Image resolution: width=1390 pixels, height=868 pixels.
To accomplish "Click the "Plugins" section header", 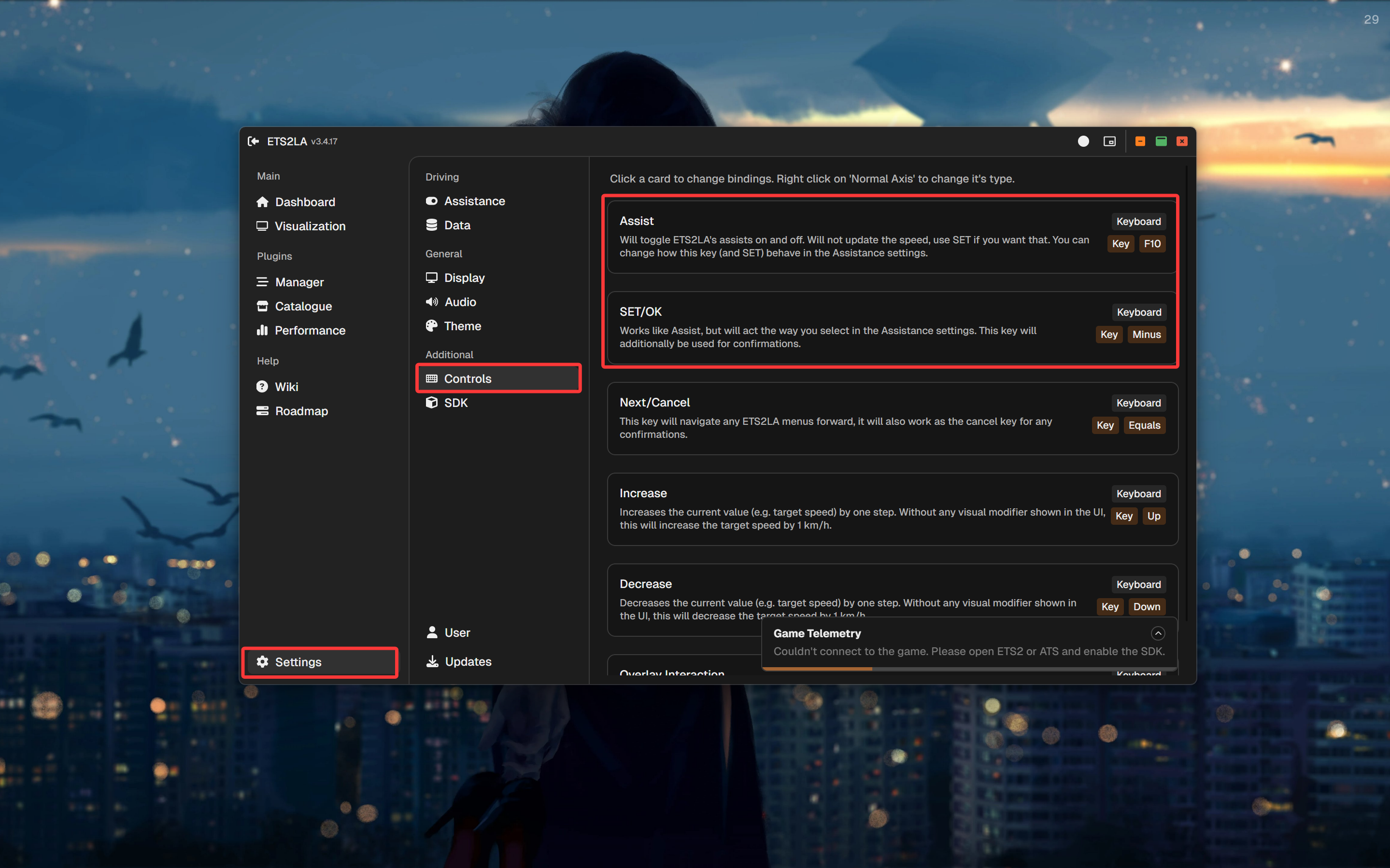I will [274, 256].
